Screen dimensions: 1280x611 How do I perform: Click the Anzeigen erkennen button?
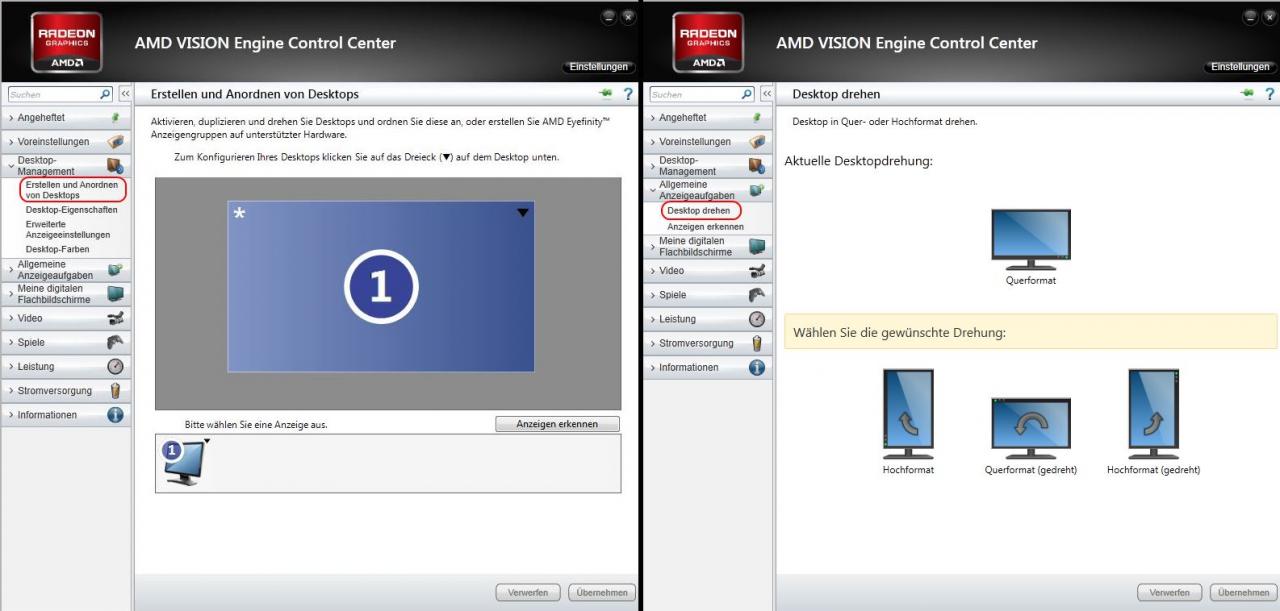coord(557,424)
